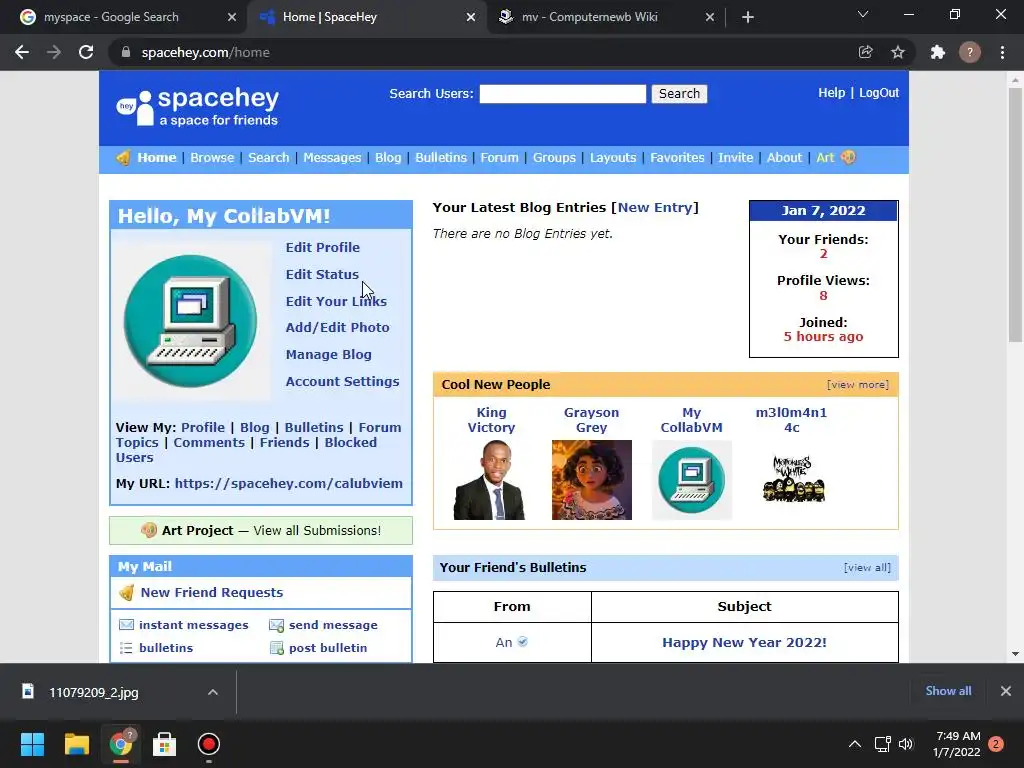Screen dimensions: 1024x768
Task: Click the send message envelope icon
Action: coord(276,626)
